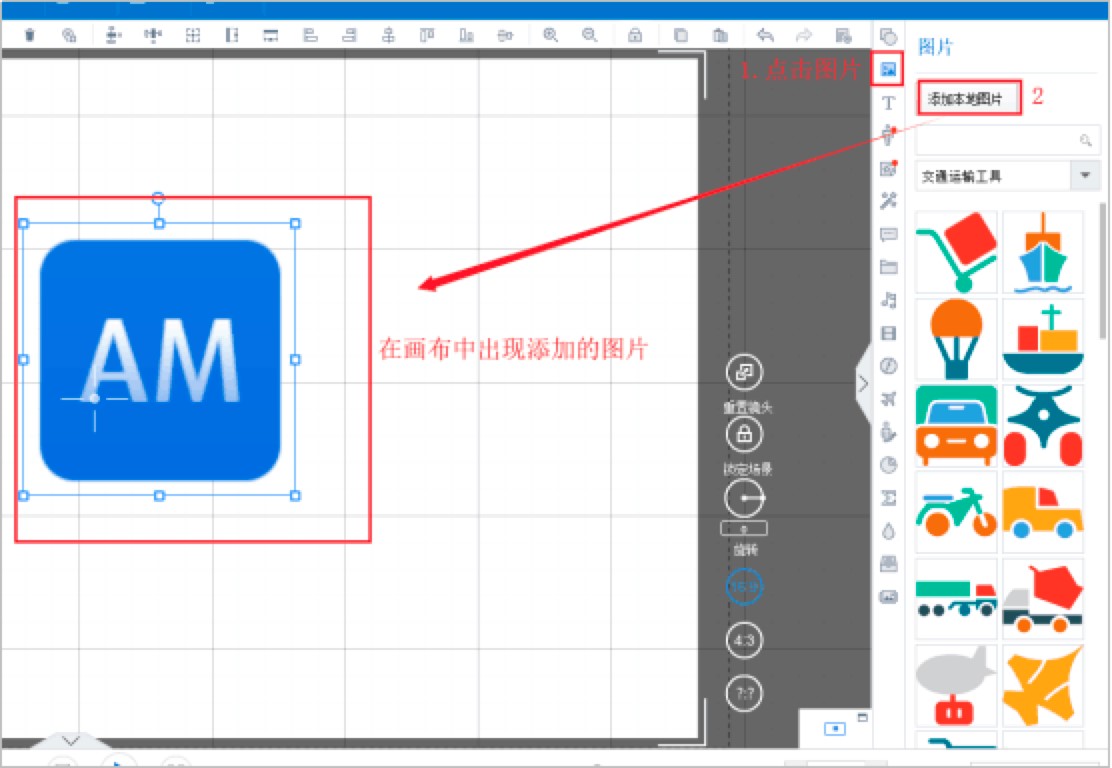Open the folder icon in sidebar
1112x768 pixels.
tap(888, 267)
